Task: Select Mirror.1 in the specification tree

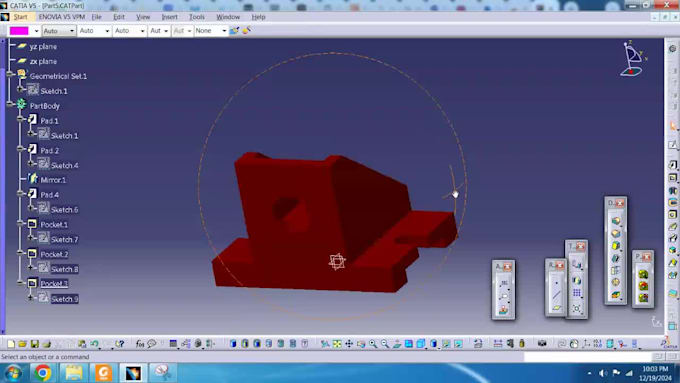Action: [x=53, y=180]
